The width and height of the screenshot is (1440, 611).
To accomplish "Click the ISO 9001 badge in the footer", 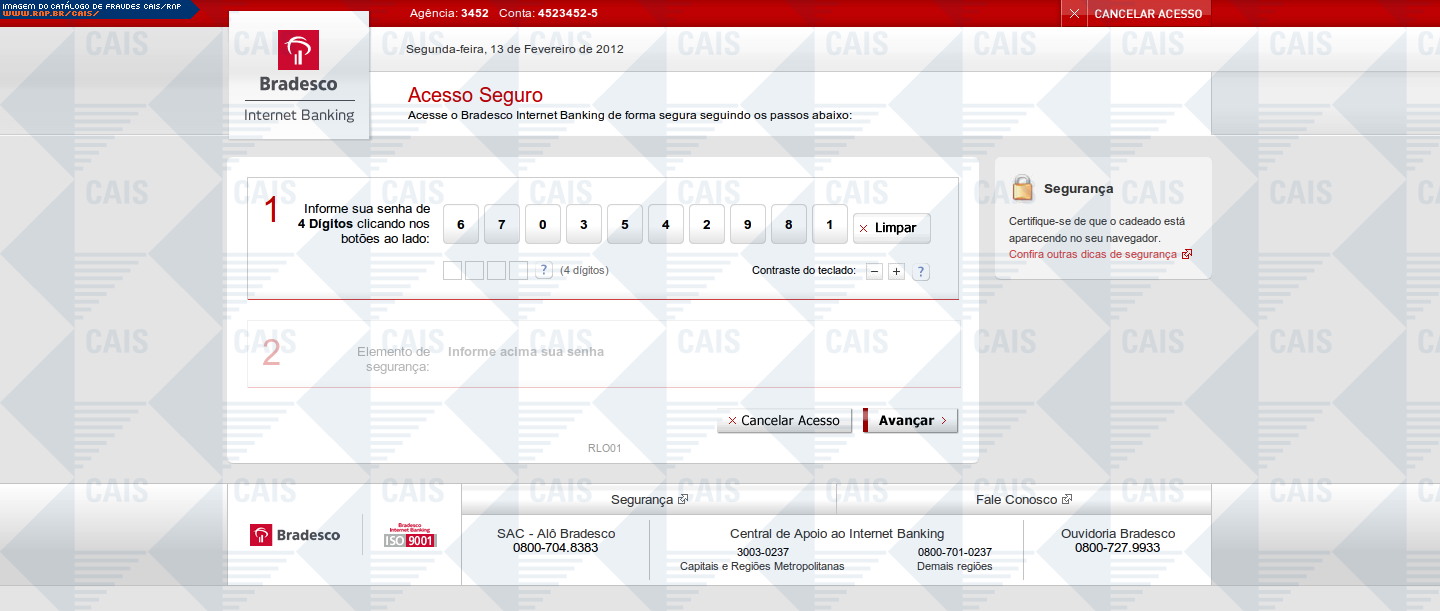I will [x=410, y=536].
